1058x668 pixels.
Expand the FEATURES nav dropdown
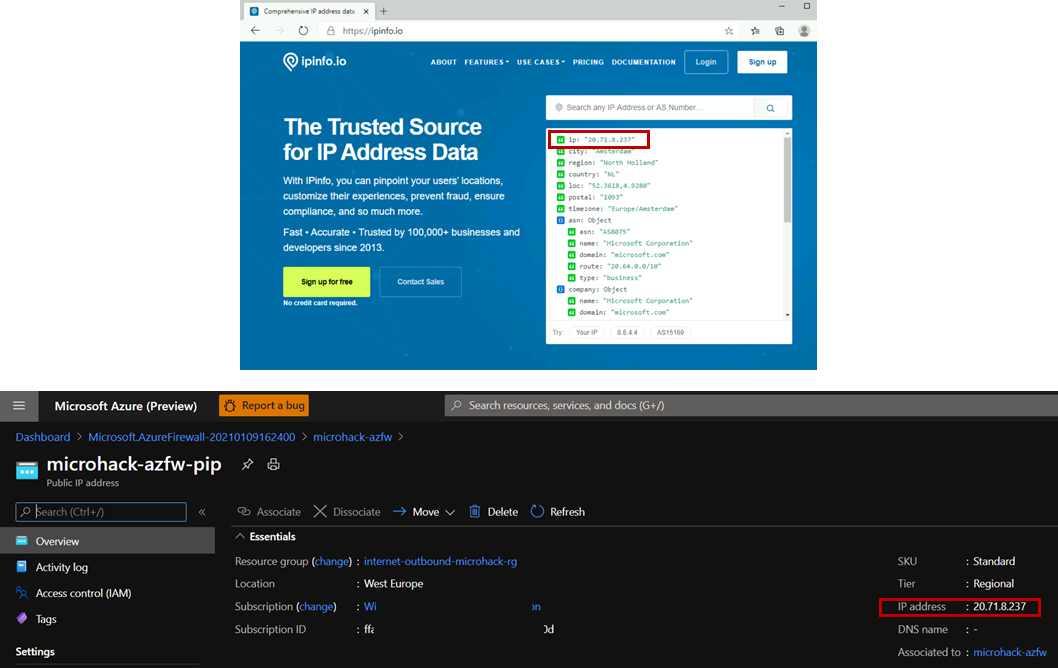486,62
